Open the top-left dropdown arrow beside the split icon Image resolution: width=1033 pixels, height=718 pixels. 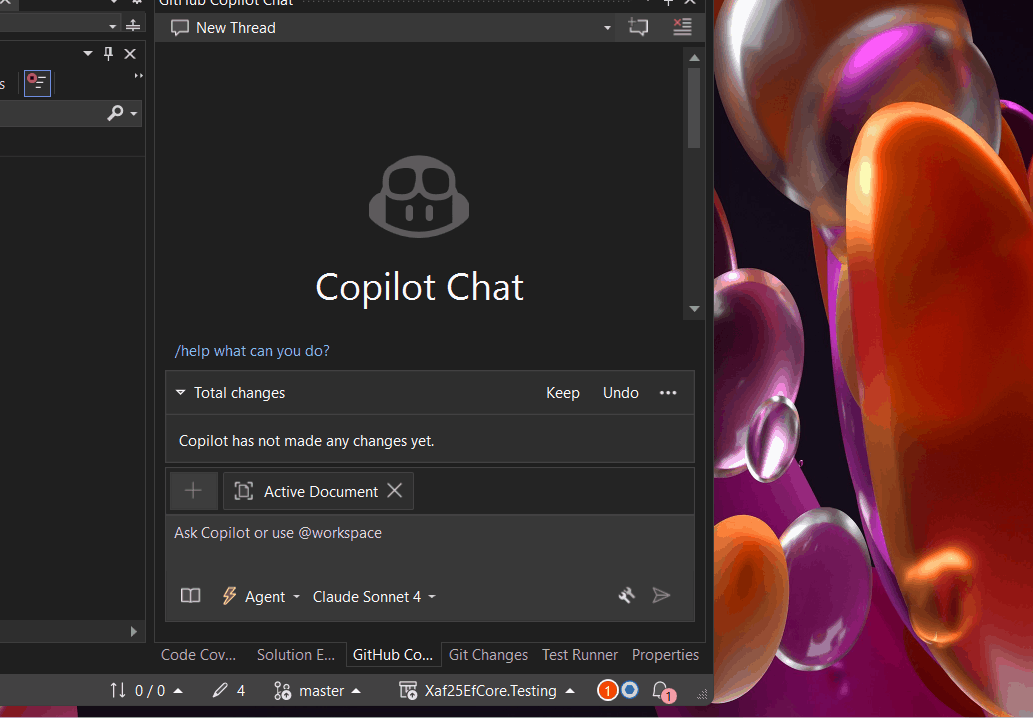pyautogui.click(x=113, y=26)
